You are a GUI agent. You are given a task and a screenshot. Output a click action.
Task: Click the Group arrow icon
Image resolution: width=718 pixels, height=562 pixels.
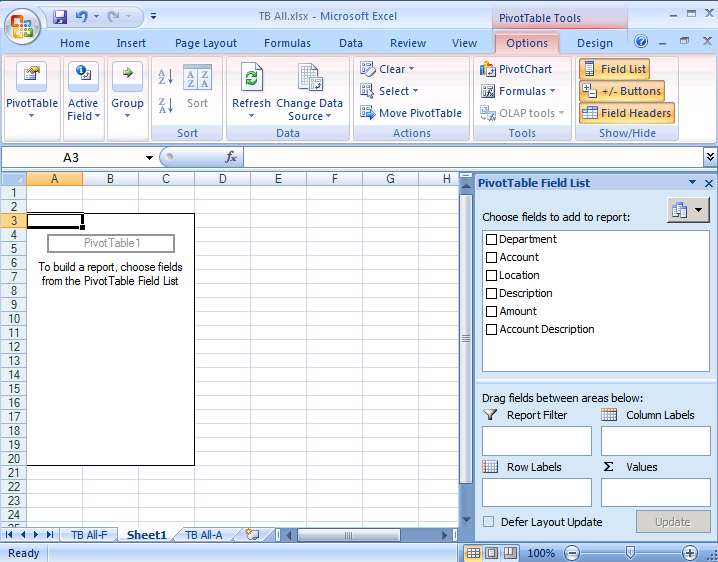click(x=127, y=76)
